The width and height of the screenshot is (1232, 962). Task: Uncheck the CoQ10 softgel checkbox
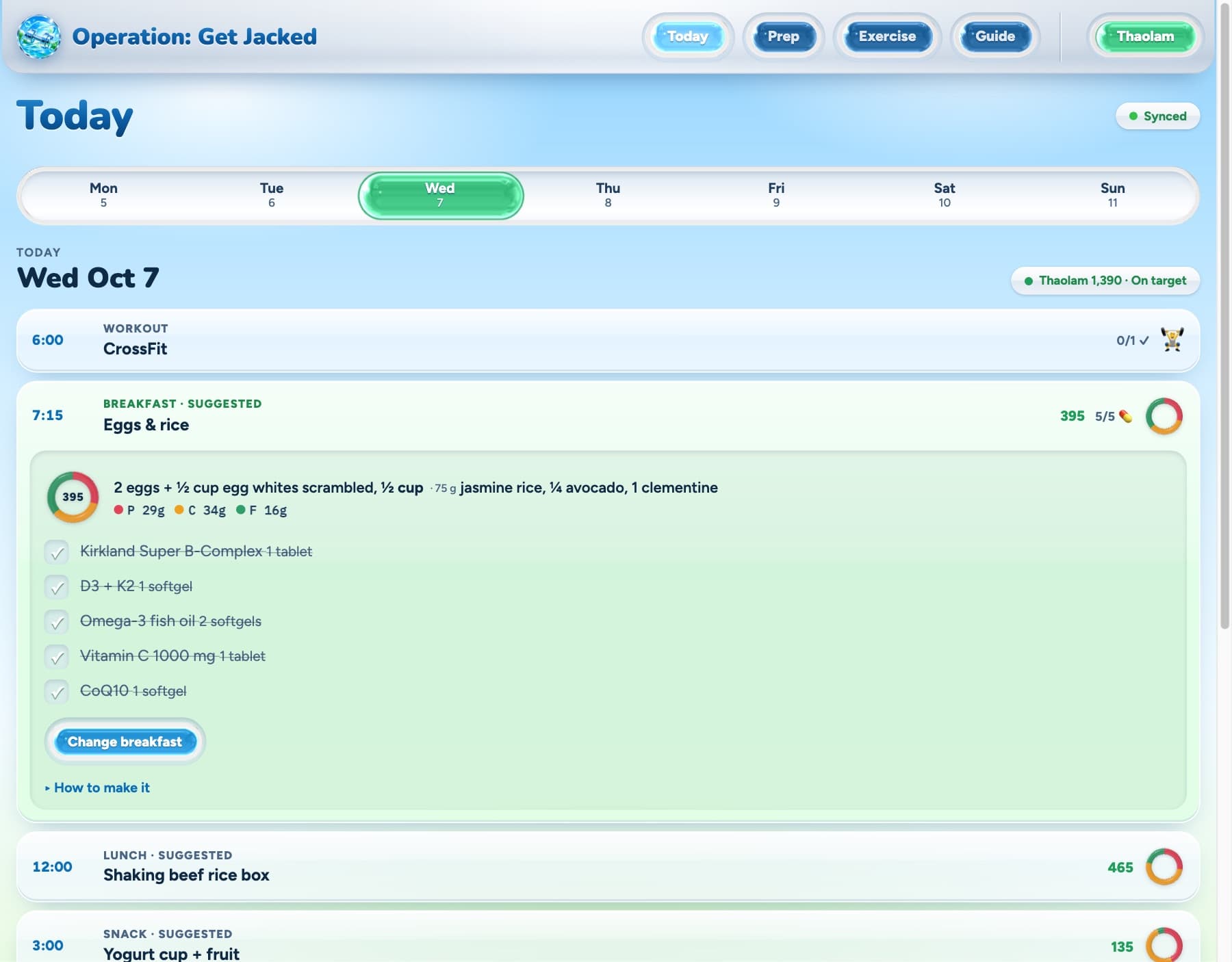pos(57,691)
